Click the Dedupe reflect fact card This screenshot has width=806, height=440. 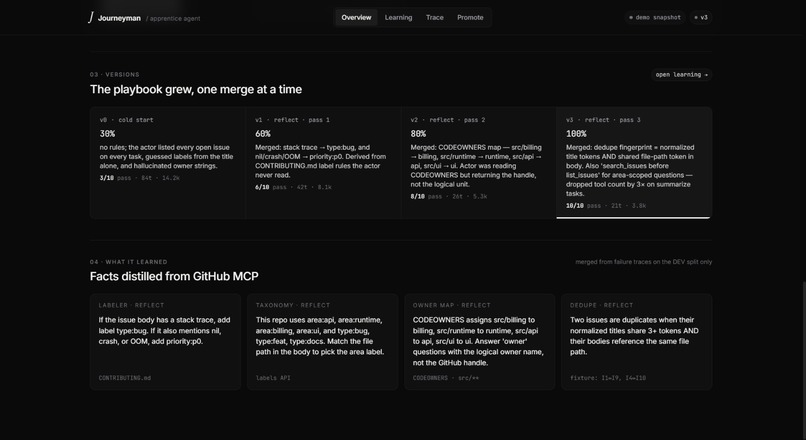(636, 342)
